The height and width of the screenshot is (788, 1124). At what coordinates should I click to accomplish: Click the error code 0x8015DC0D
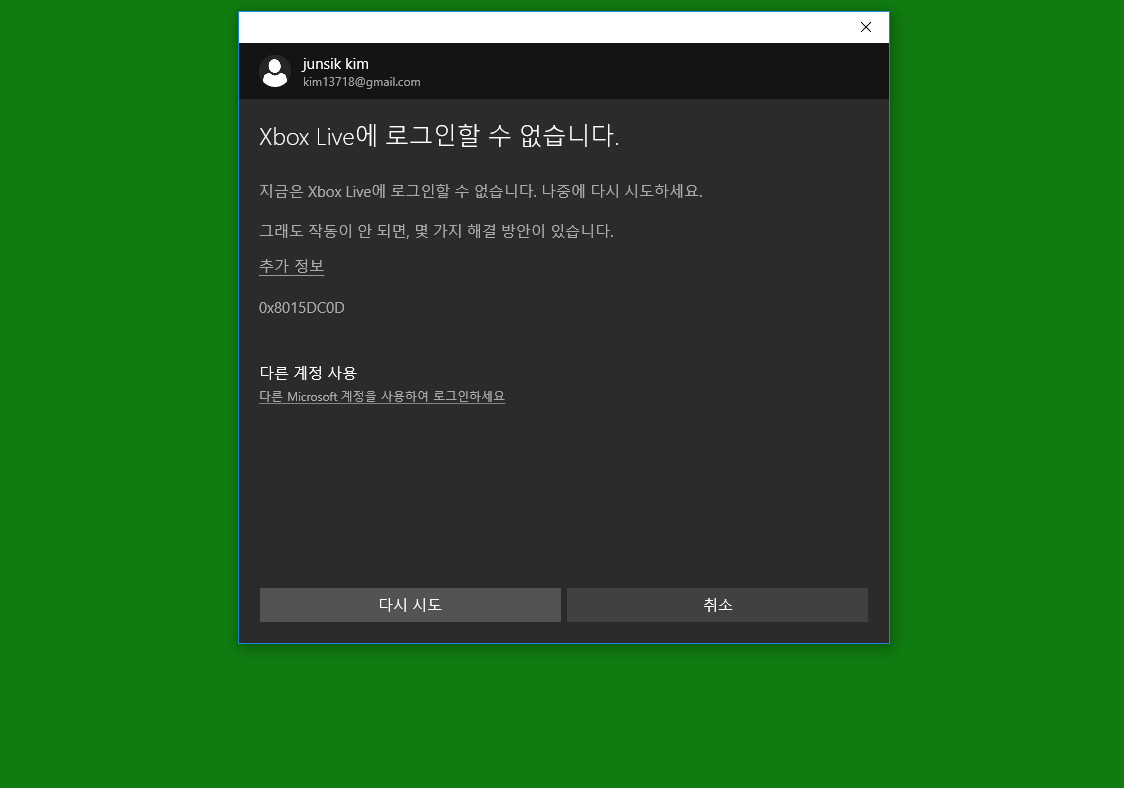point(302,308)
